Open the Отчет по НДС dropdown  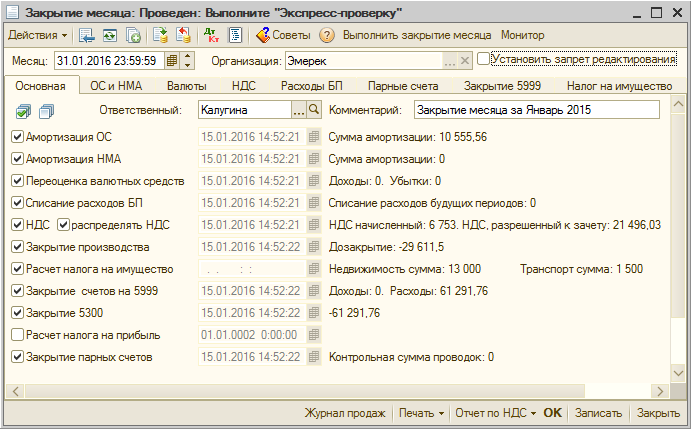tap(495, 413)
